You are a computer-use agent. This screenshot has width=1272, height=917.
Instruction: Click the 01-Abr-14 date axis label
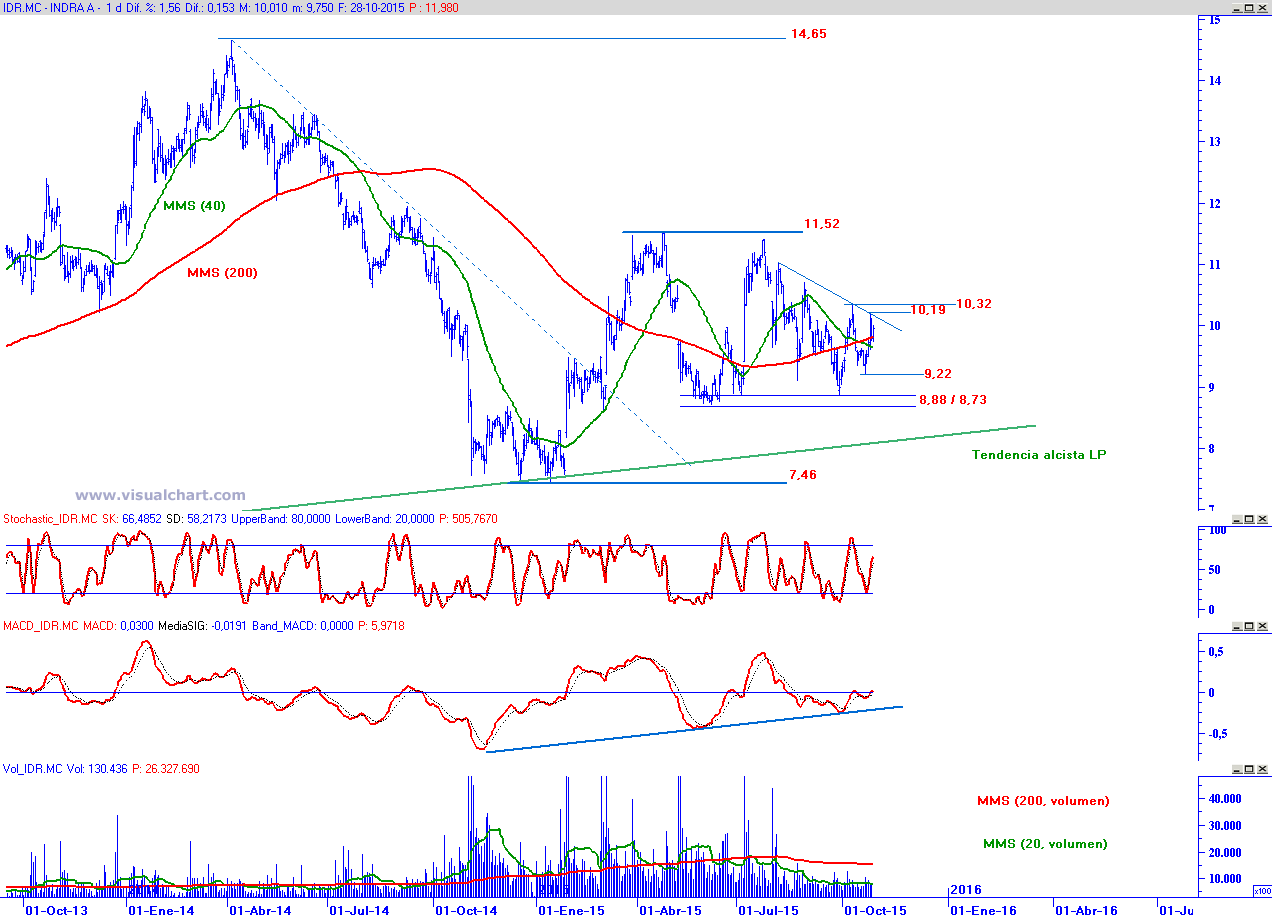(x=260, y=910)
